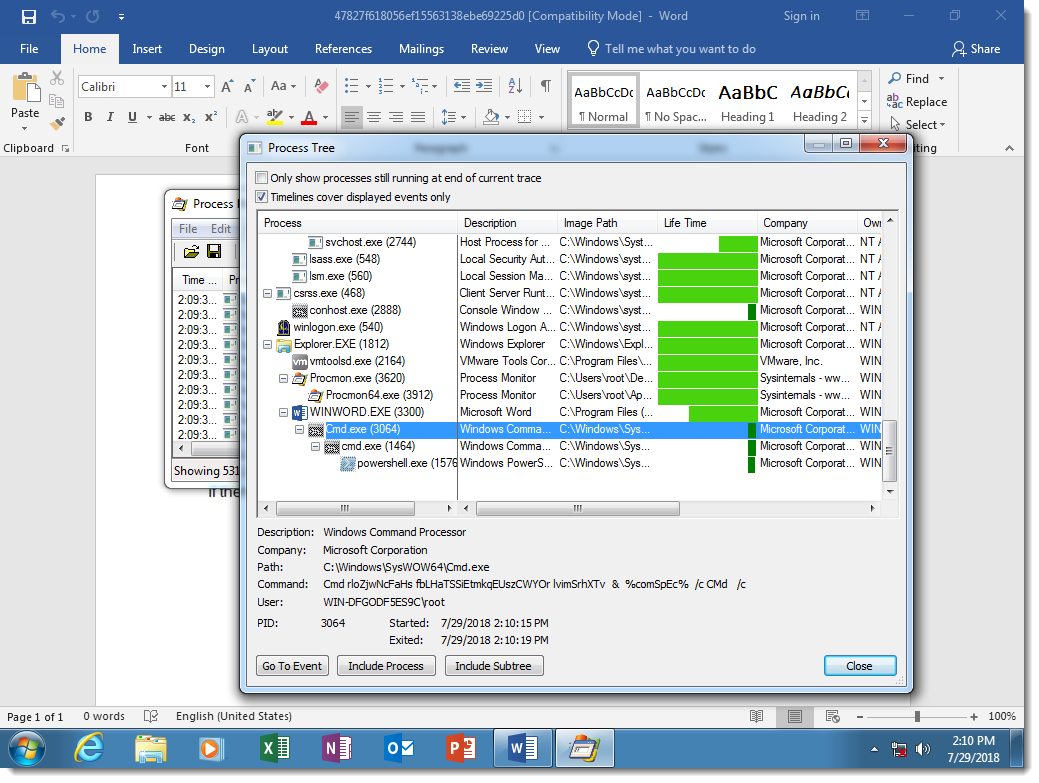Click the Share button
1039x783 pixels.
tap(976, 49)
